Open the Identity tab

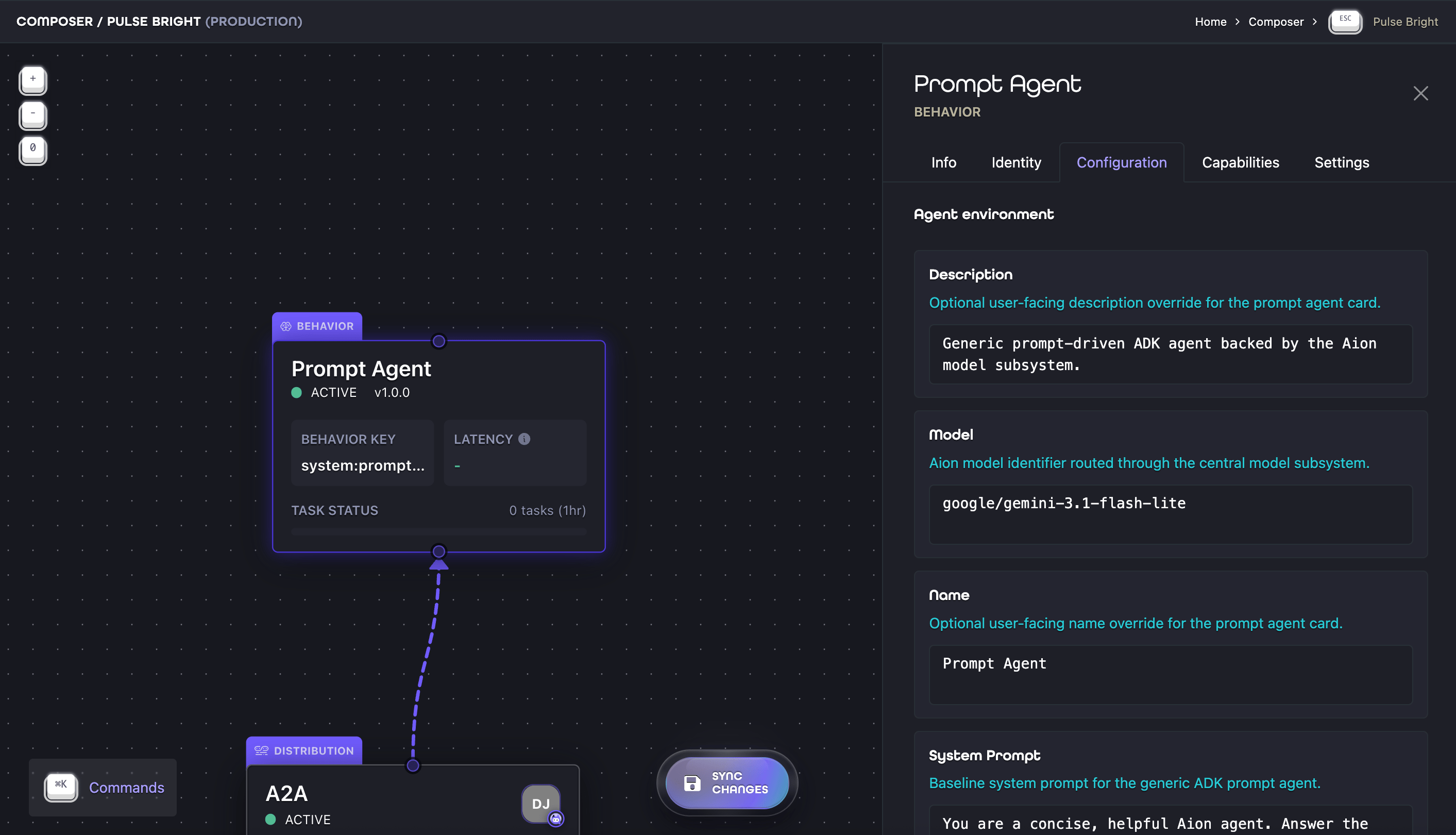click(x=1016, y=162)
